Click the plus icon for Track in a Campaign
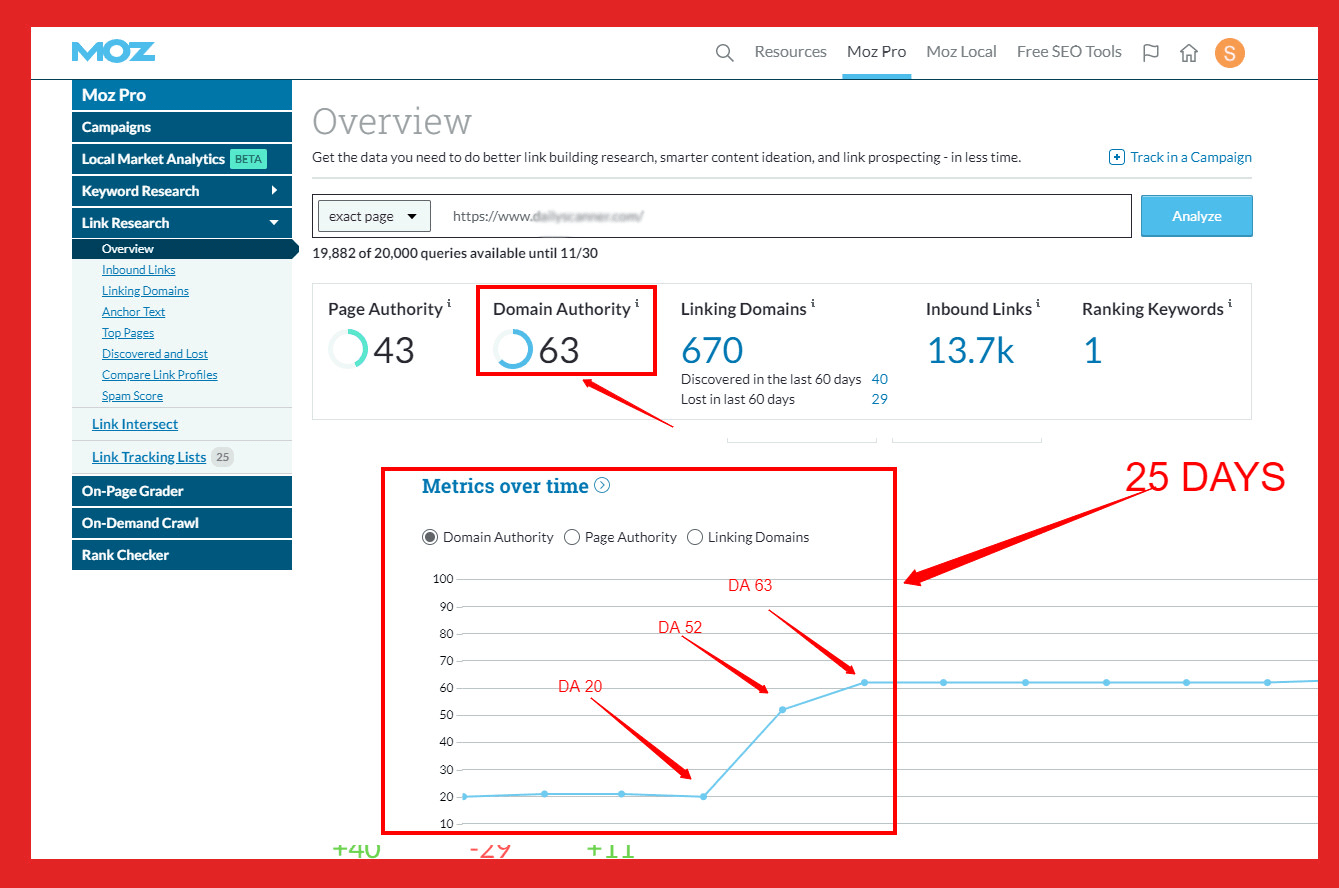Screen dimensions: 1339x888 point(1117,157)
